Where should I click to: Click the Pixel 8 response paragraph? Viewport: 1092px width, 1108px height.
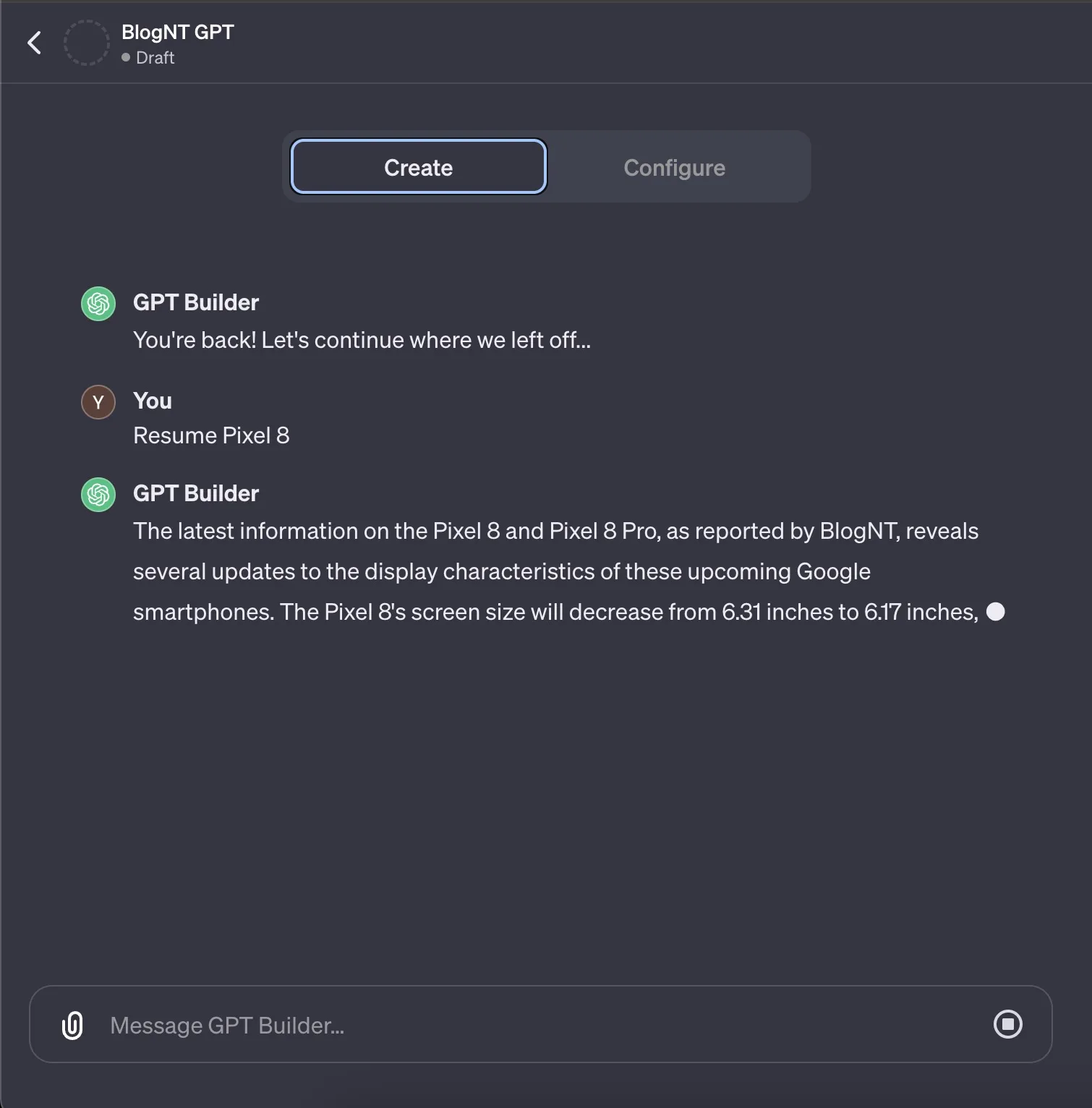coord(555,571)
